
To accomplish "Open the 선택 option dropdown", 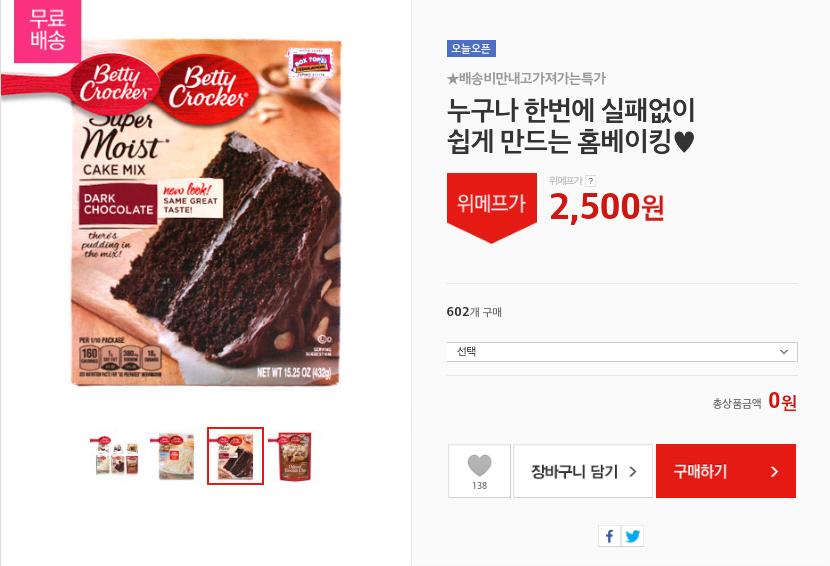I will tap(622, 352).
